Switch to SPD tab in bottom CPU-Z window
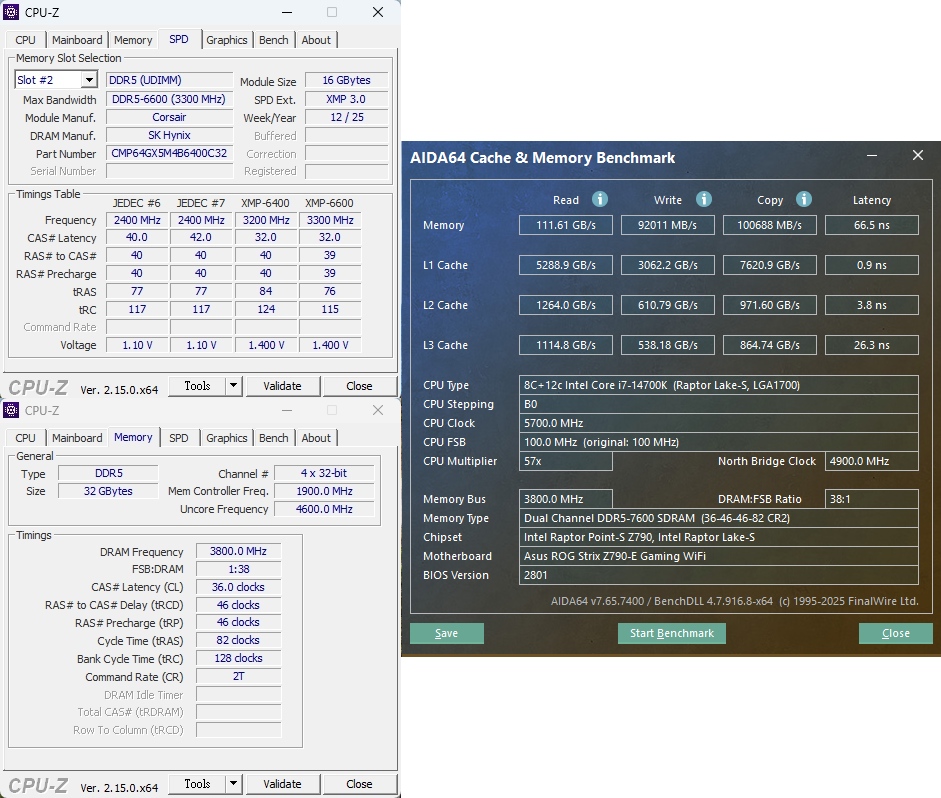This screenshot has height=798, width=941. [179, 438]
